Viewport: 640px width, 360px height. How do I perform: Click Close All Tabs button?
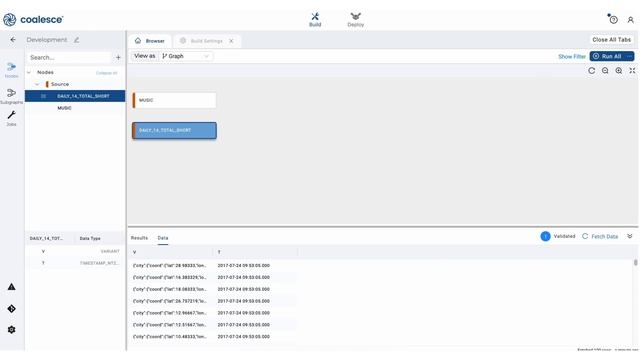[611, 40]
